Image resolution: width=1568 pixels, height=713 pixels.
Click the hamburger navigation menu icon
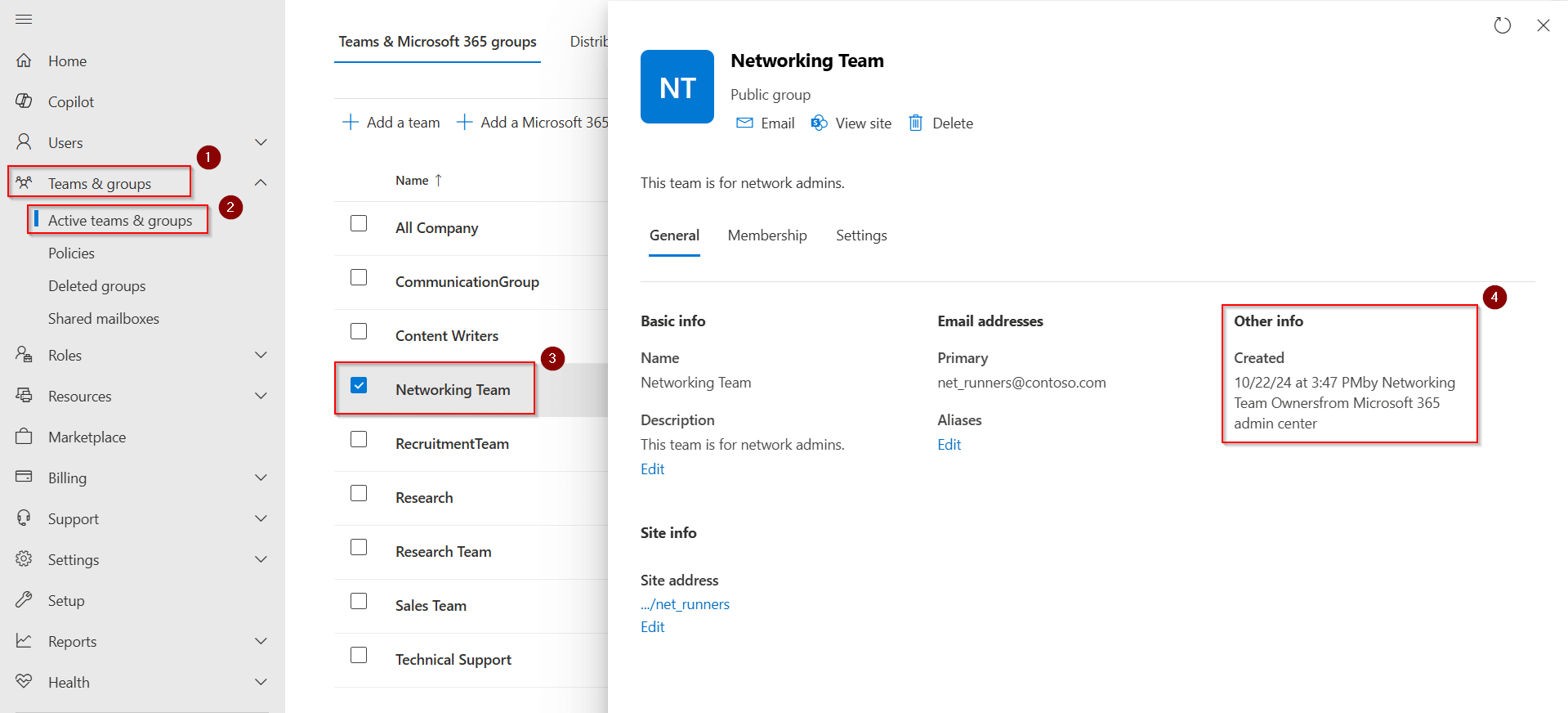click(x=24, y=19)
